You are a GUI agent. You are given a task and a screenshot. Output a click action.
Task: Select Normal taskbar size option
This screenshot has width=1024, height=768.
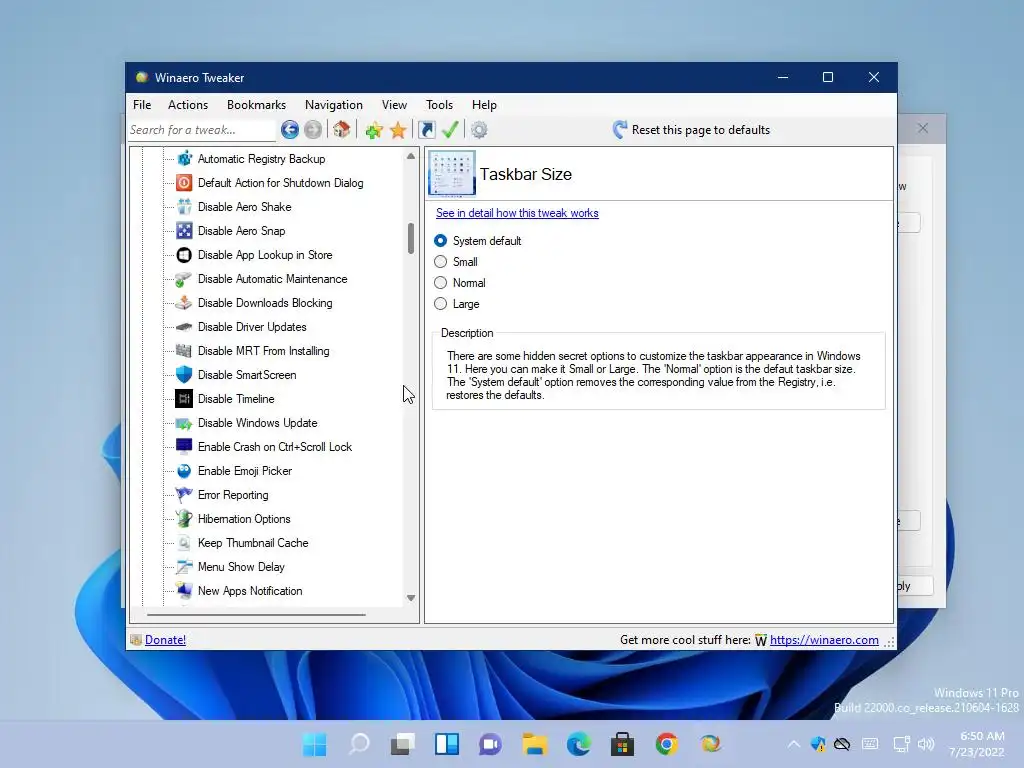click(x=460, y=283)
